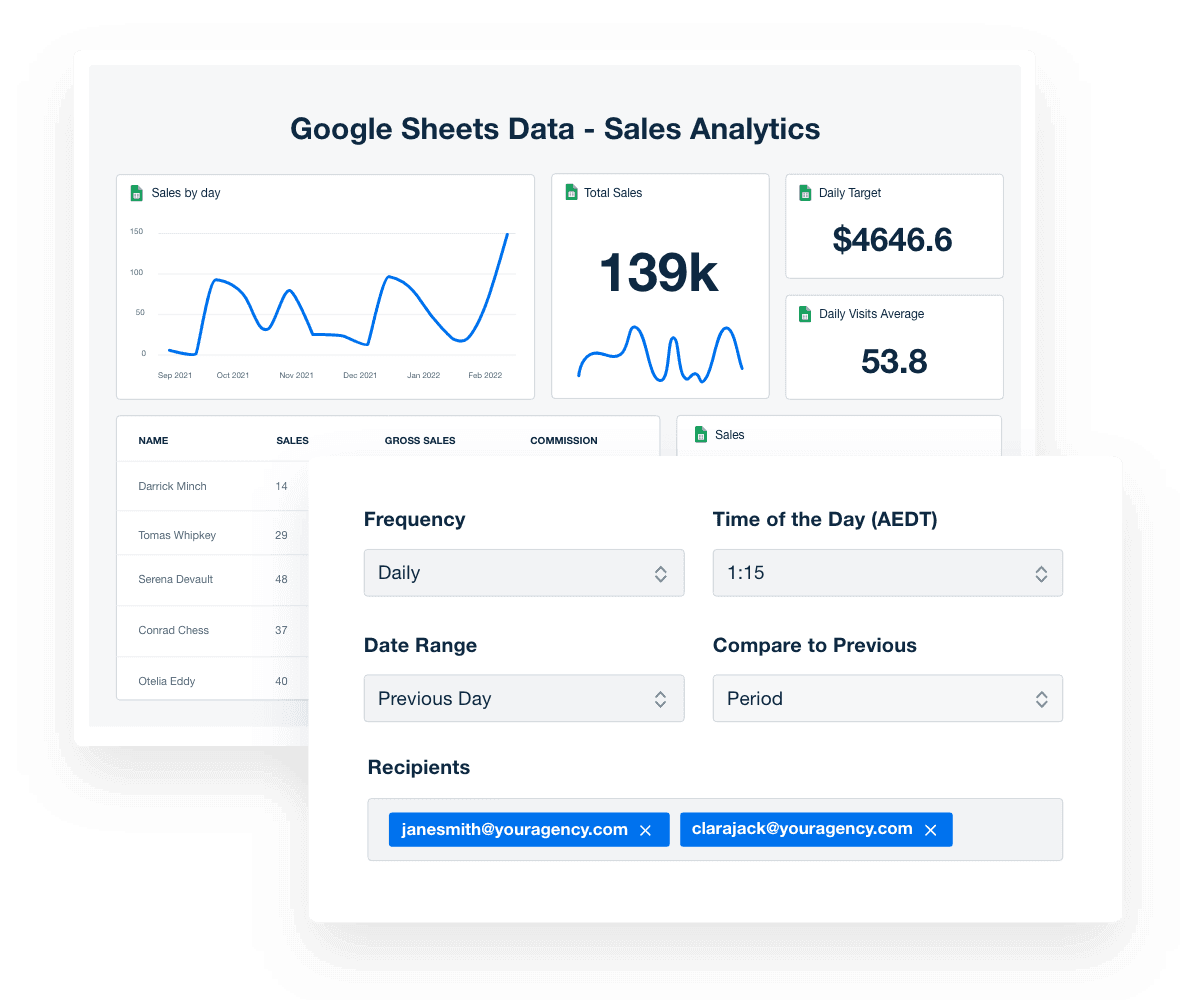Remove clarajack@youragency.com using its X icon

point(930,829)
